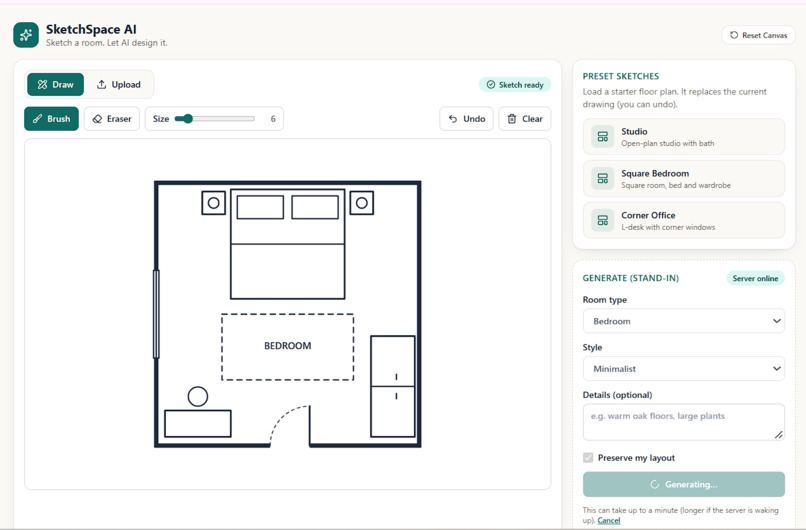Image resolution: width=806 pixels, height=530 pixels.
Task: Load the Corner Office preset sketch
Action: [684, 221]
